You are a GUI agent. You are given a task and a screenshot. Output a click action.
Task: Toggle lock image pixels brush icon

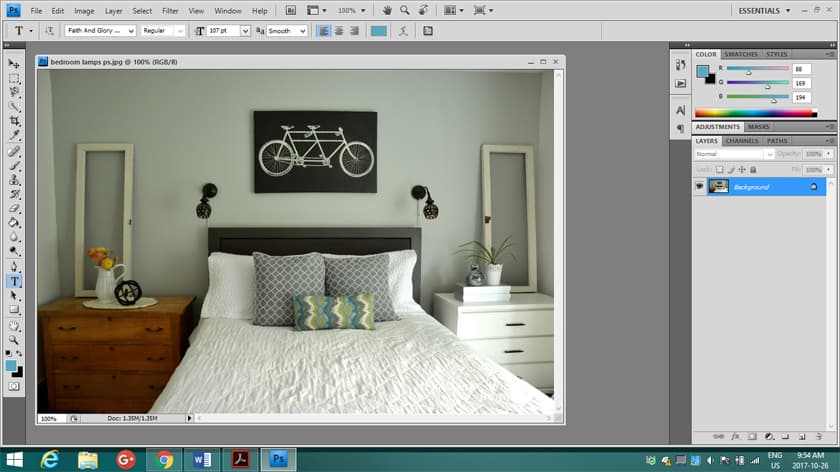pos(731,170)
